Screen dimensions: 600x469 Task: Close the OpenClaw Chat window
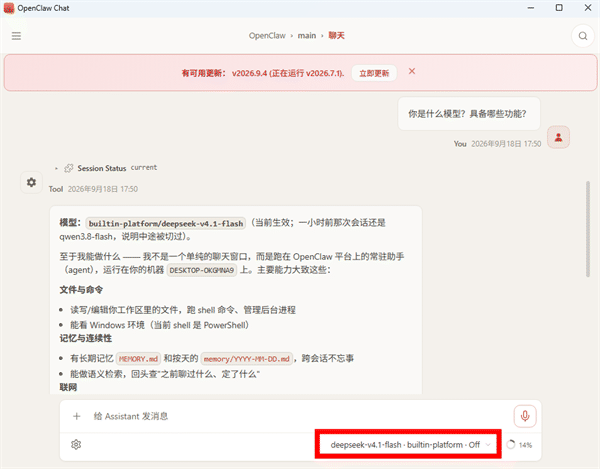(588, 8)
